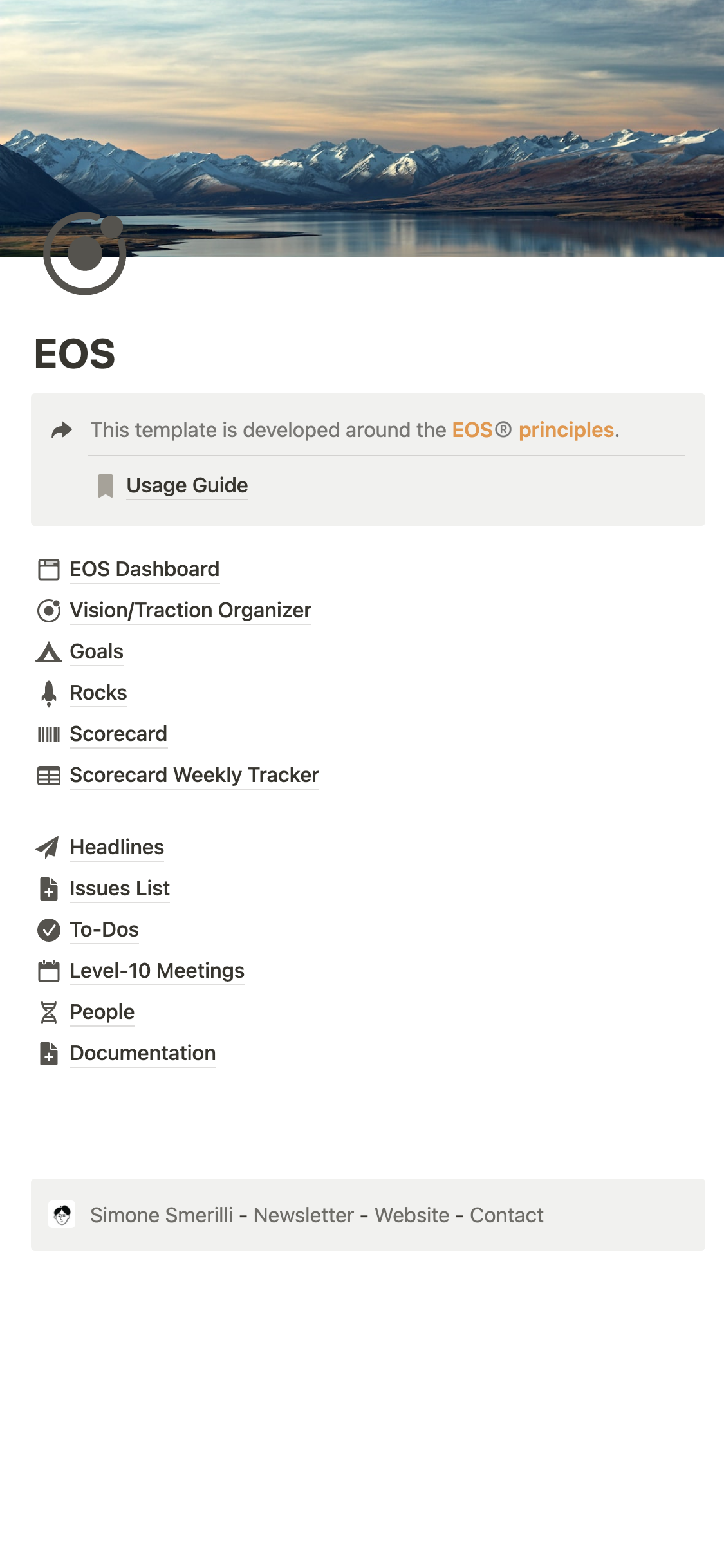Viewport: 724px width, 1568px height.
Task: Open the Documentation page
Action: [142, 1053]
